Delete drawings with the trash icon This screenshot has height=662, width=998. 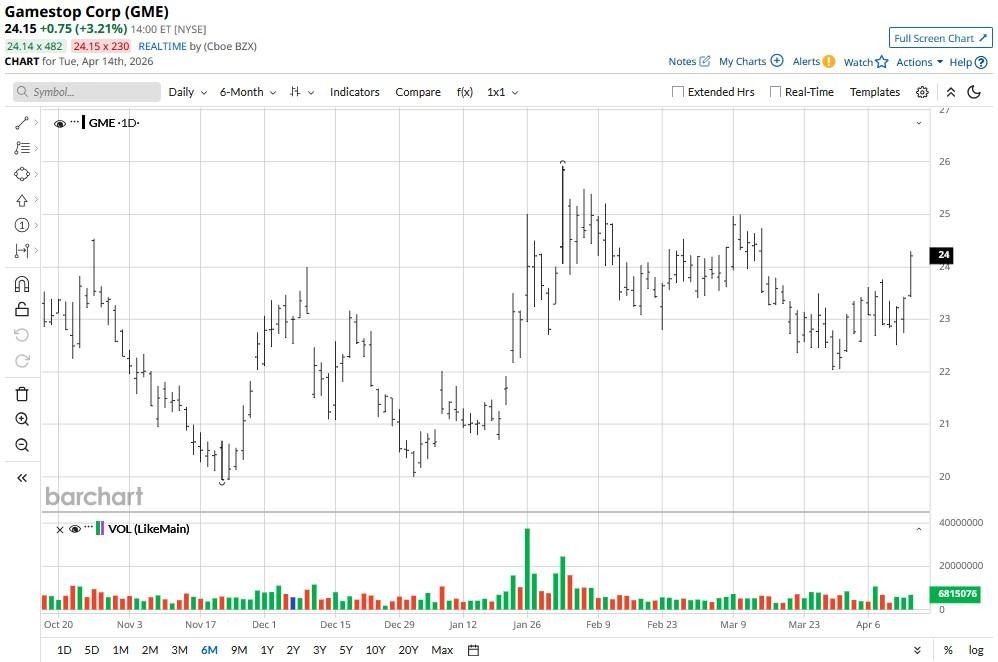click(x=21, y=394)
